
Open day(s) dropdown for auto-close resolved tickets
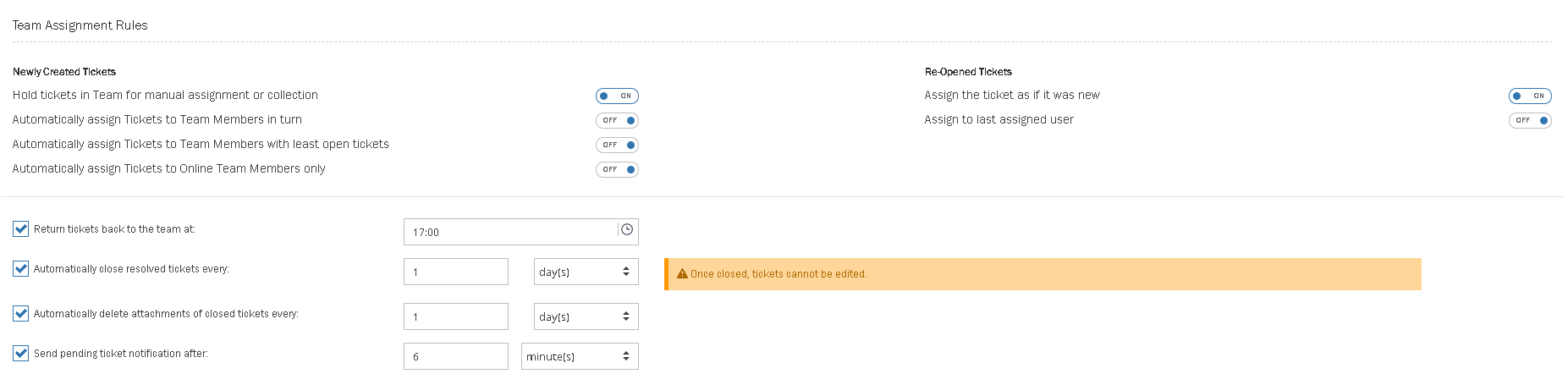pos(586,272)
